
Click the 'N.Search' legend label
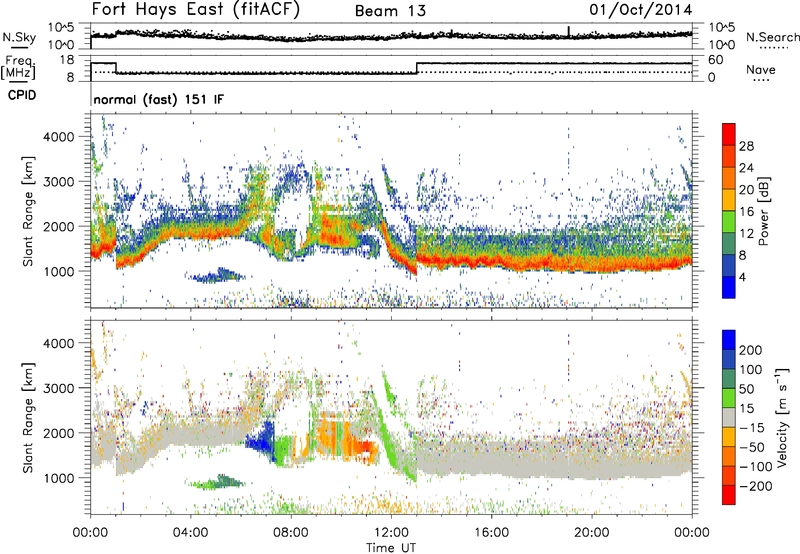click(772, 37)
